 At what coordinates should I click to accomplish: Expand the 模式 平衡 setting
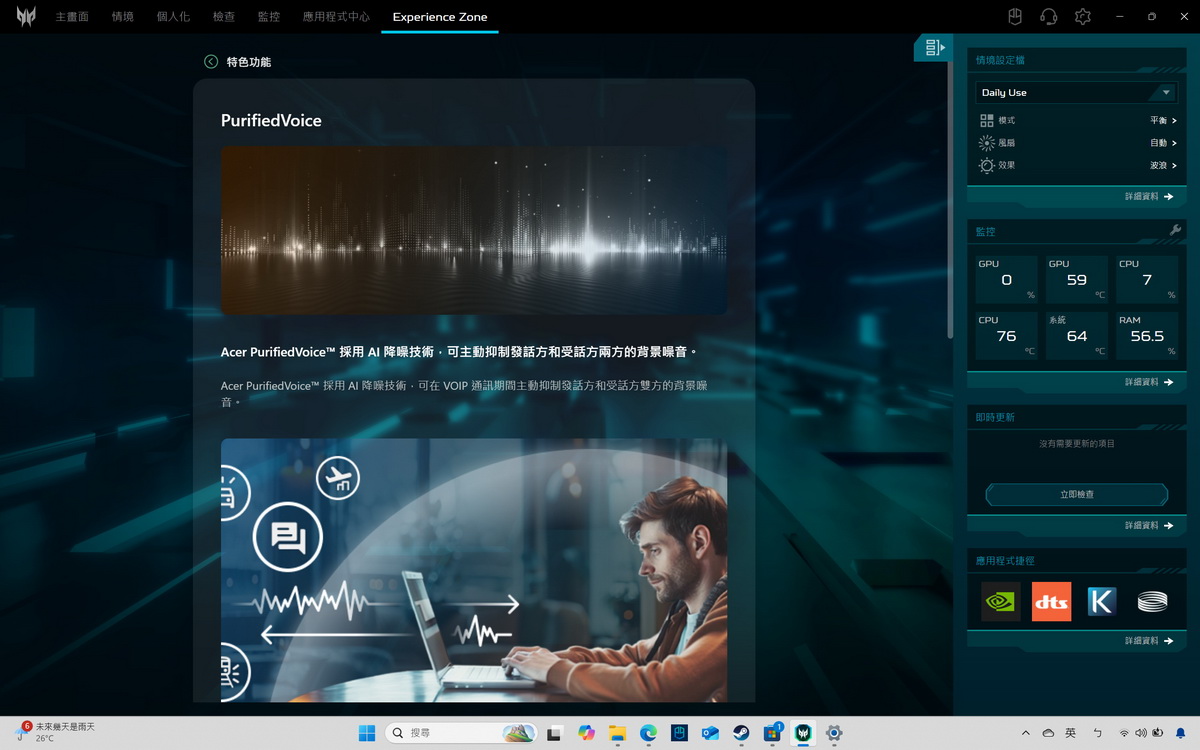[x=1162, y=120]
